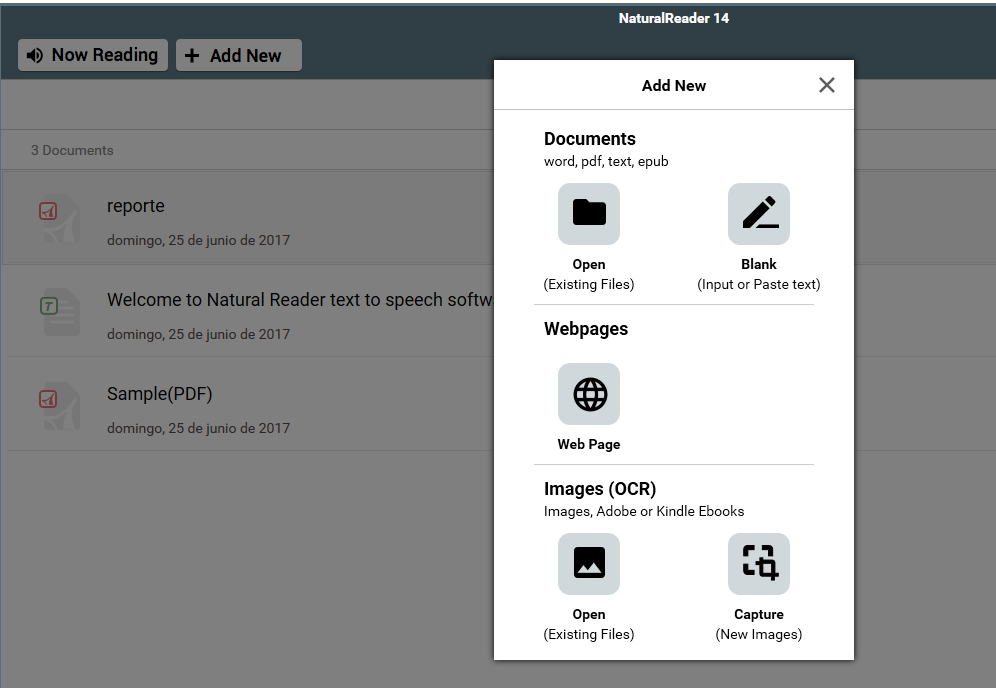This screenshot has height=688, width=996.
Task: Click the NaturalReader 14 window title
Action: click(x=673, y=18)
